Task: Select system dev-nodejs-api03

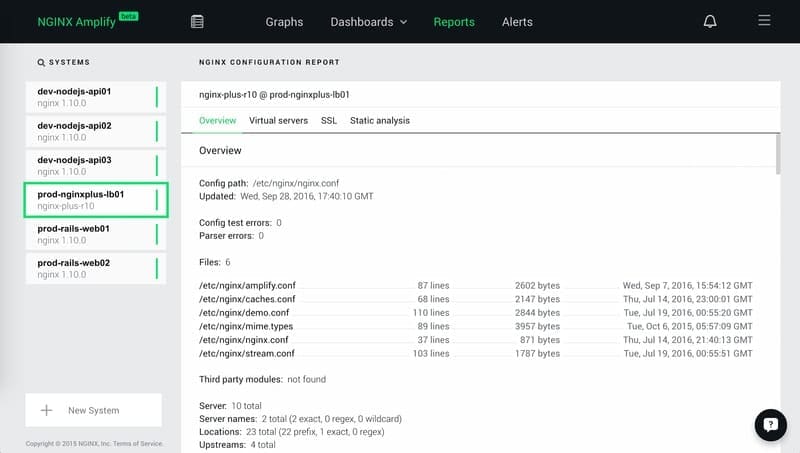Action: pos(96,165)
